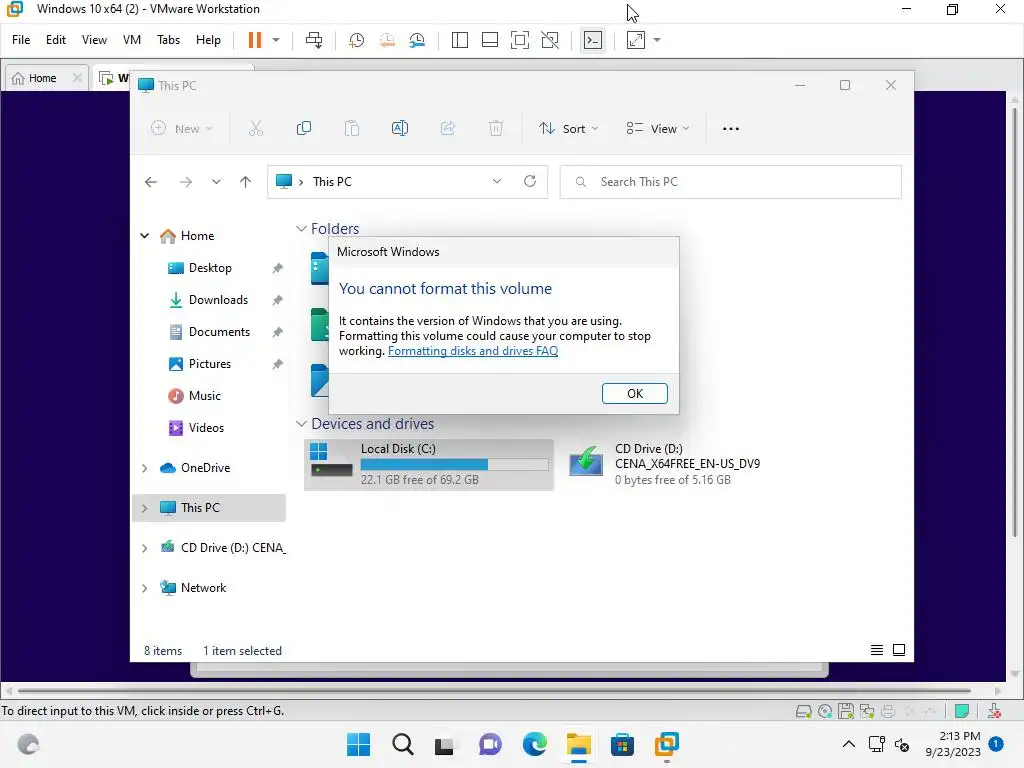The height and width of the screenshot is (768, 1024).
Task: Refresh the This PC view
Action: 530,181
